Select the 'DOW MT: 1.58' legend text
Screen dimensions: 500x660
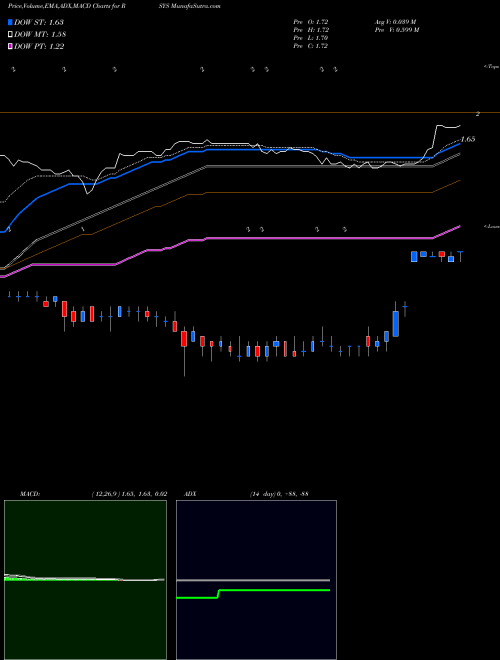click(x=40, y=35)
